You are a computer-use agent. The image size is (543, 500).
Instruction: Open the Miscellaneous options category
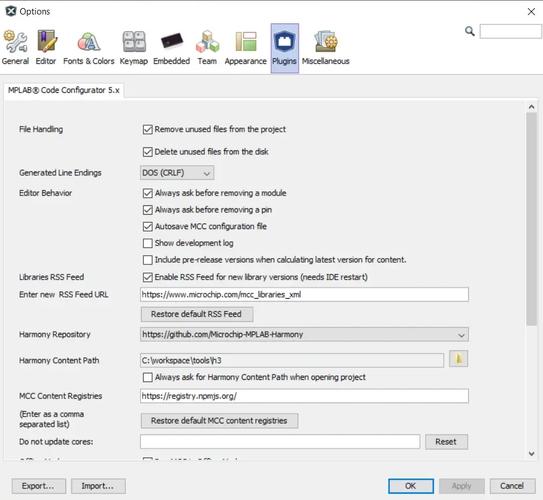click(326, 48)
